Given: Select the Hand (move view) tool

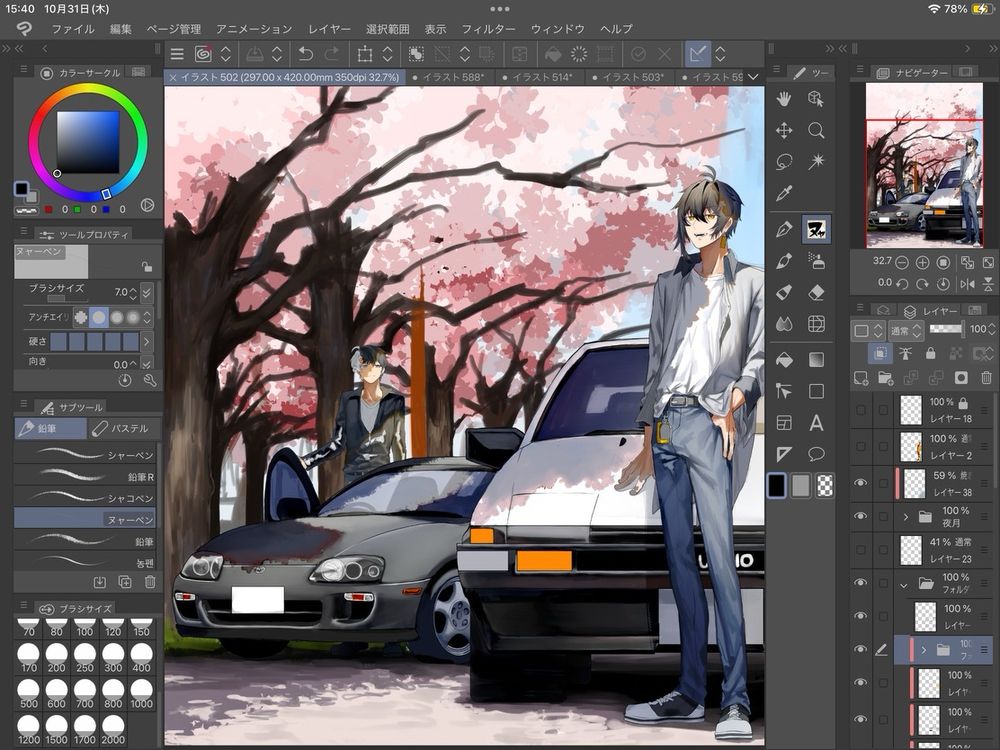Looking at the screenshot, I should point(784,99).
